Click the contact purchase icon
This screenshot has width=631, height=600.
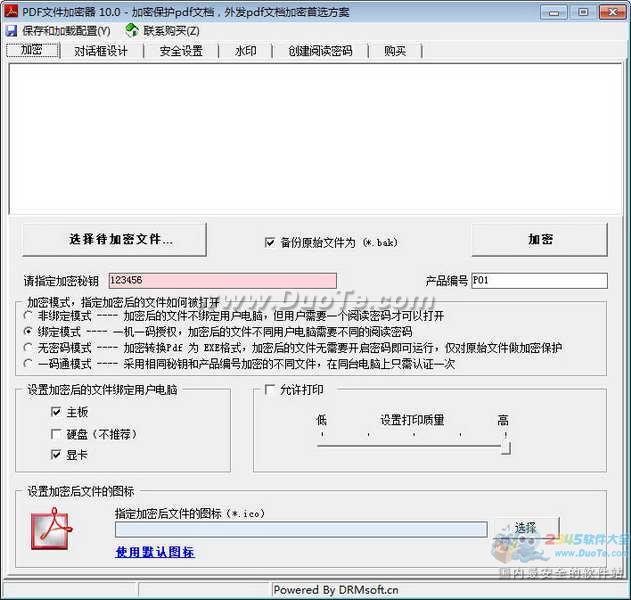tap(131, 30)
